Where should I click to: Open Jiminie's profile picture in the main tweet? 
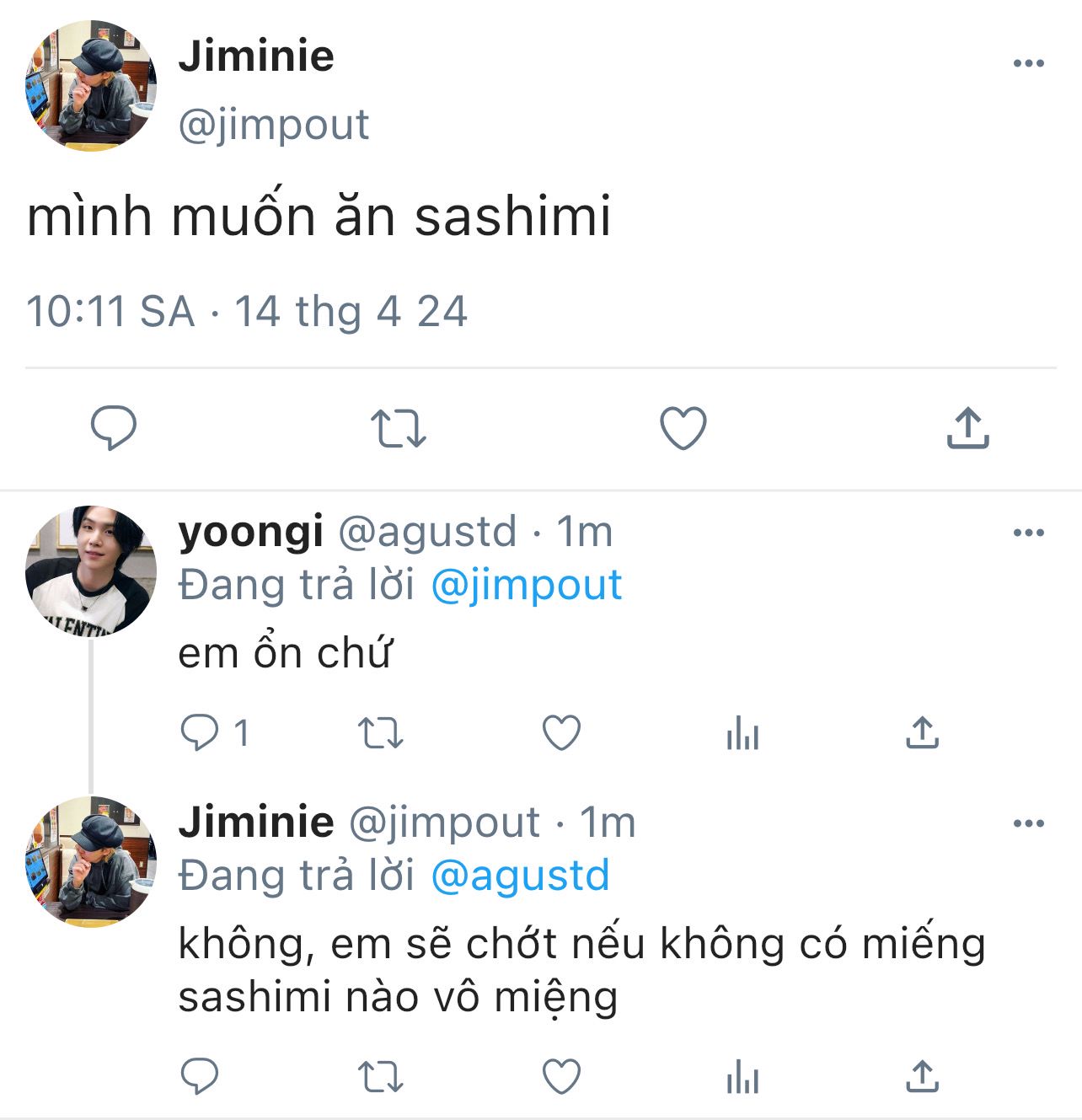[x=91, y=86]
